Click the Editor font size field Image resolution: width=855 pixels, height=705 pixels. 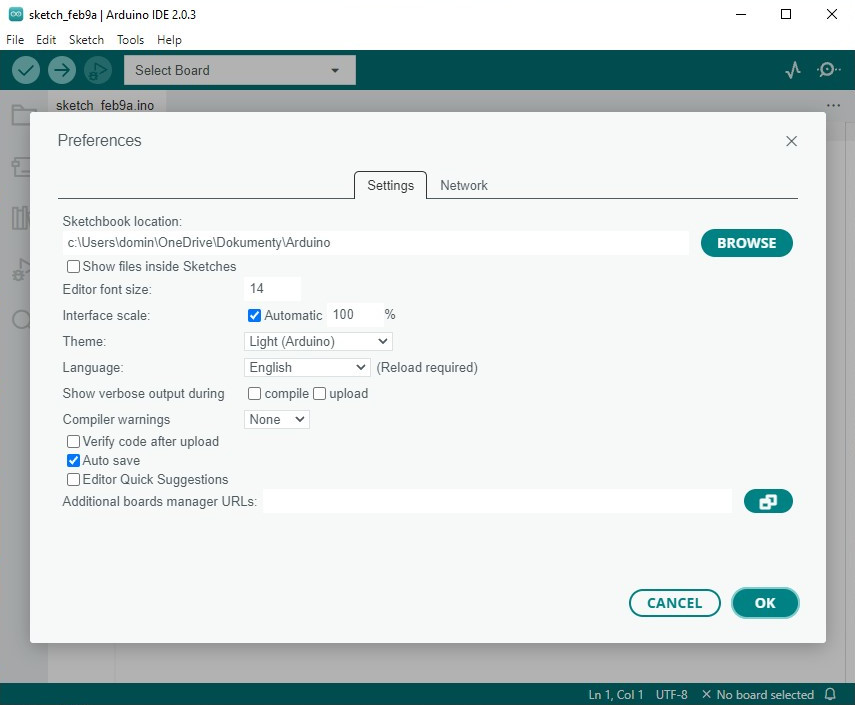pyautogui.click(x=272, y=289)
